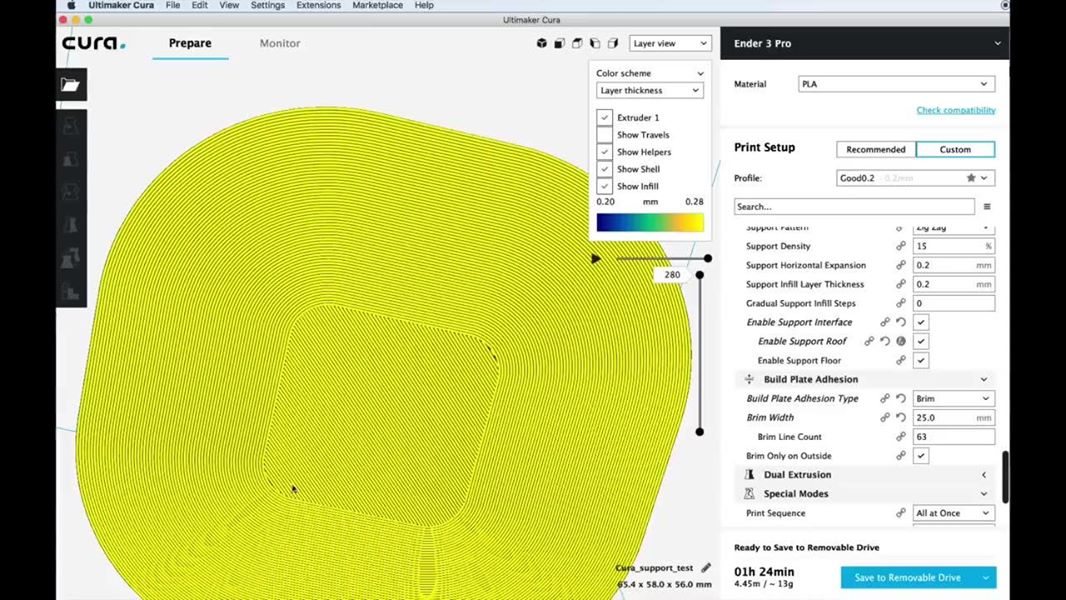Switch camera to the top view cube
The height and width of the screenshot is (600, 1066).
click(577, 43)
